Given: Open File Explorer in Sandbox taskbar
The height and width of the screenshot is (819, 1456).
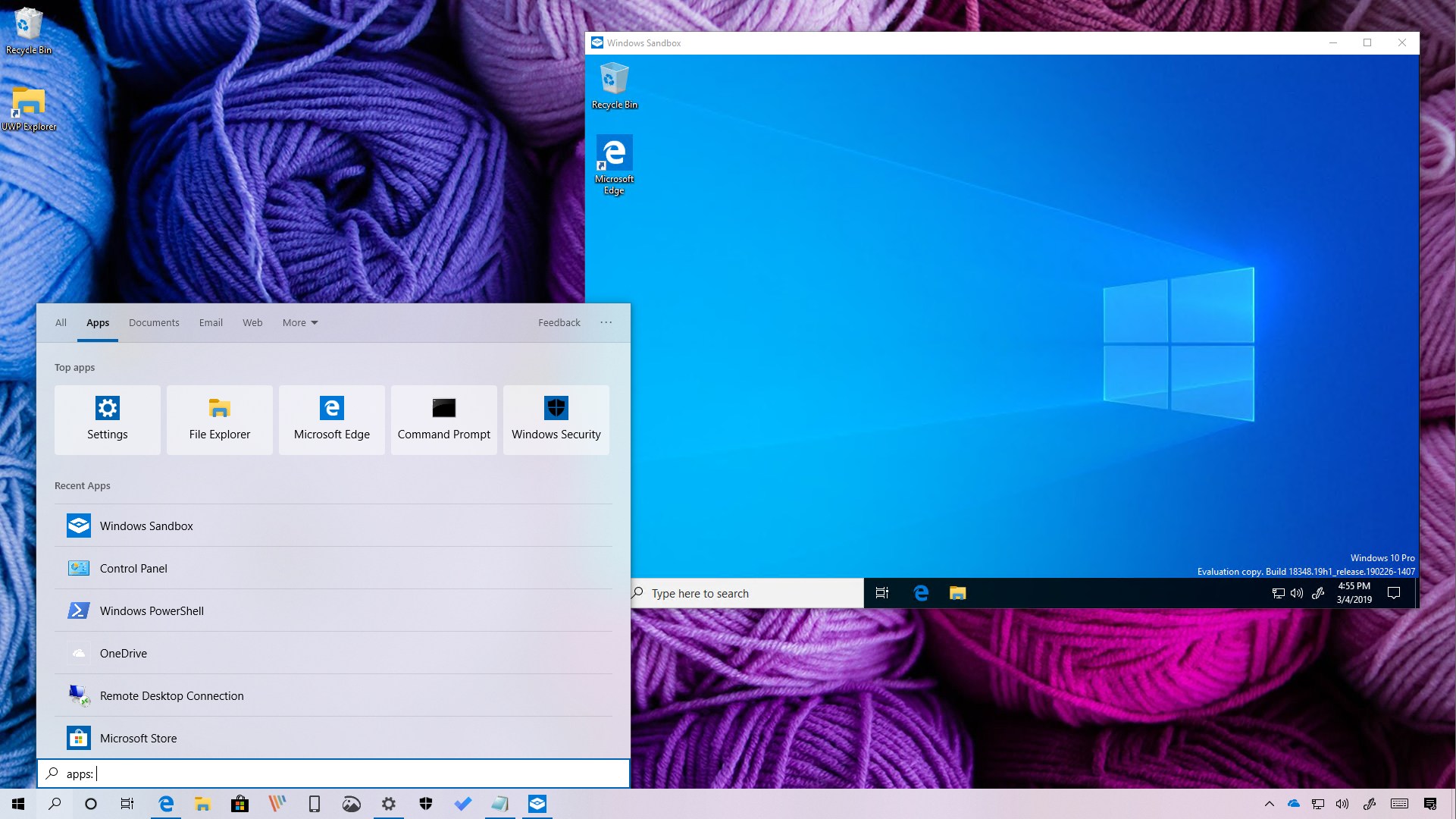Looking at the screenshot, I should 957,593.
